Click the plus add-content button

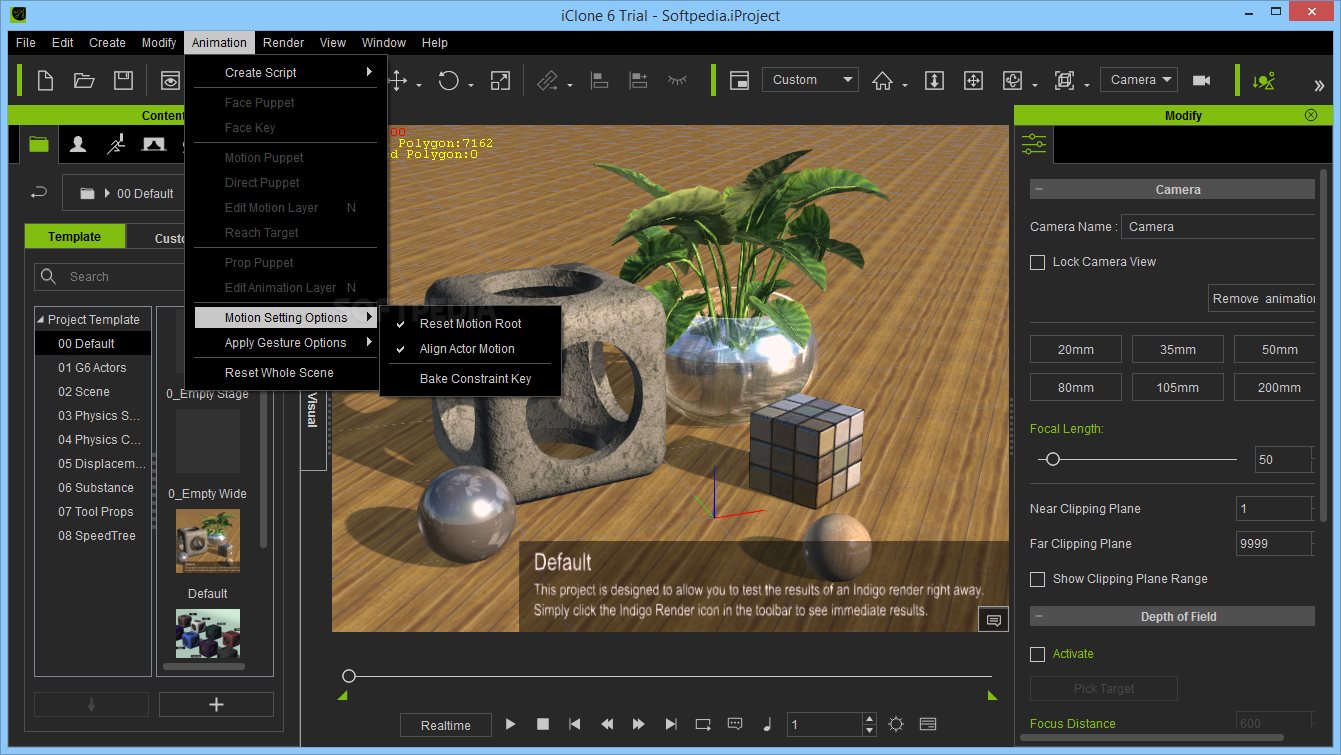point(216,704)
